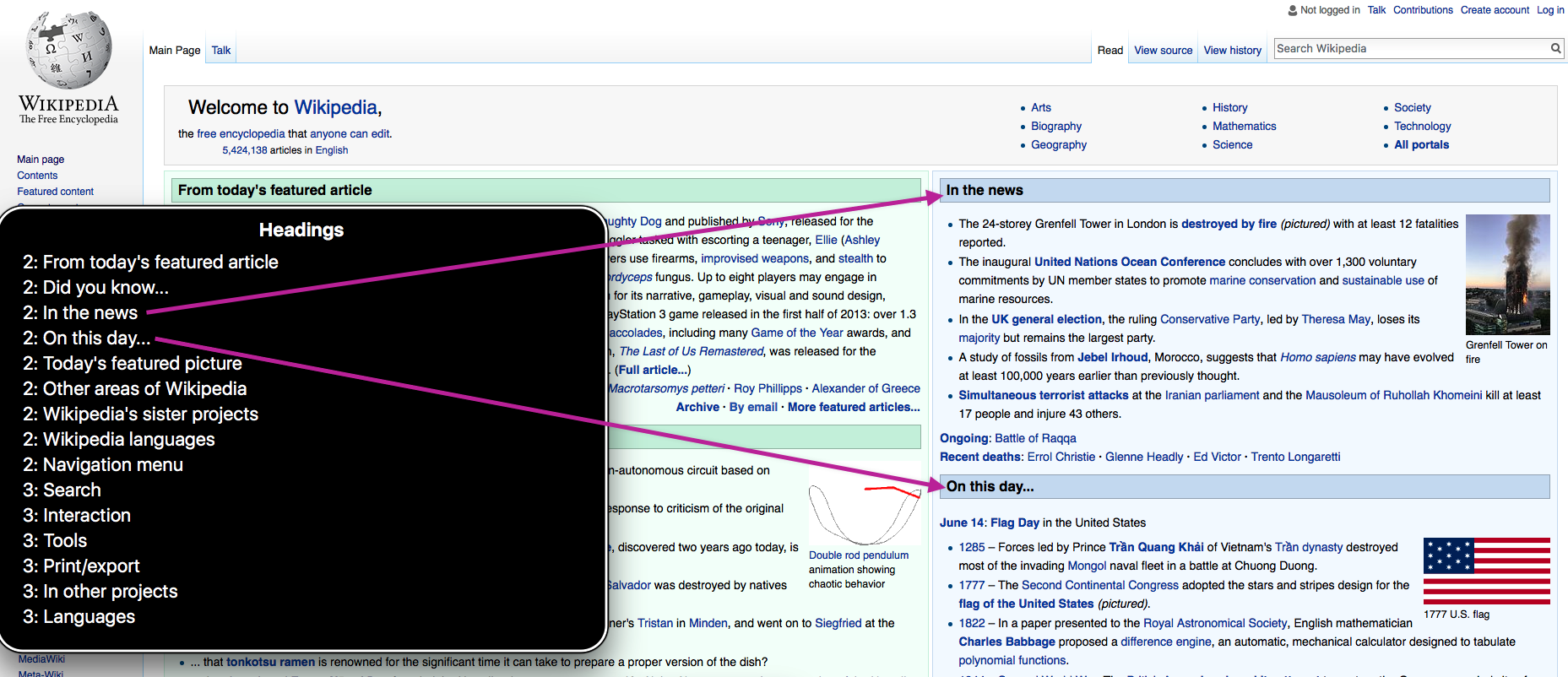Open the Science portal link
1568x677 pixels.
(1232, 145)
